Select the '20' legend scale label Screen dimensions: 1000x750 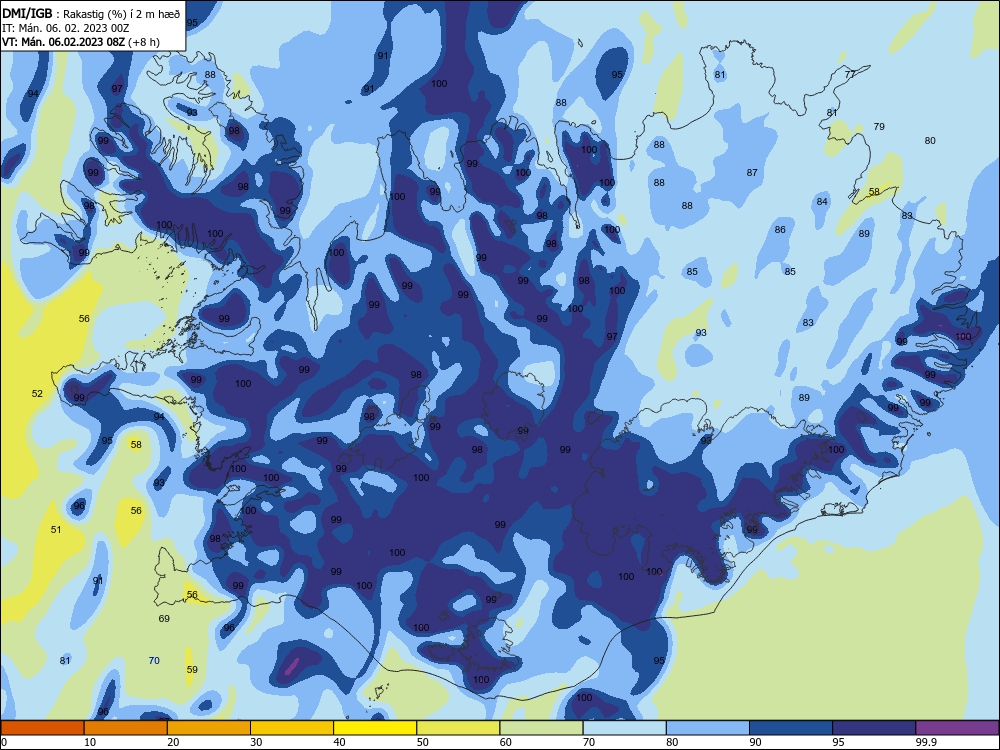(x=173, y=742)
